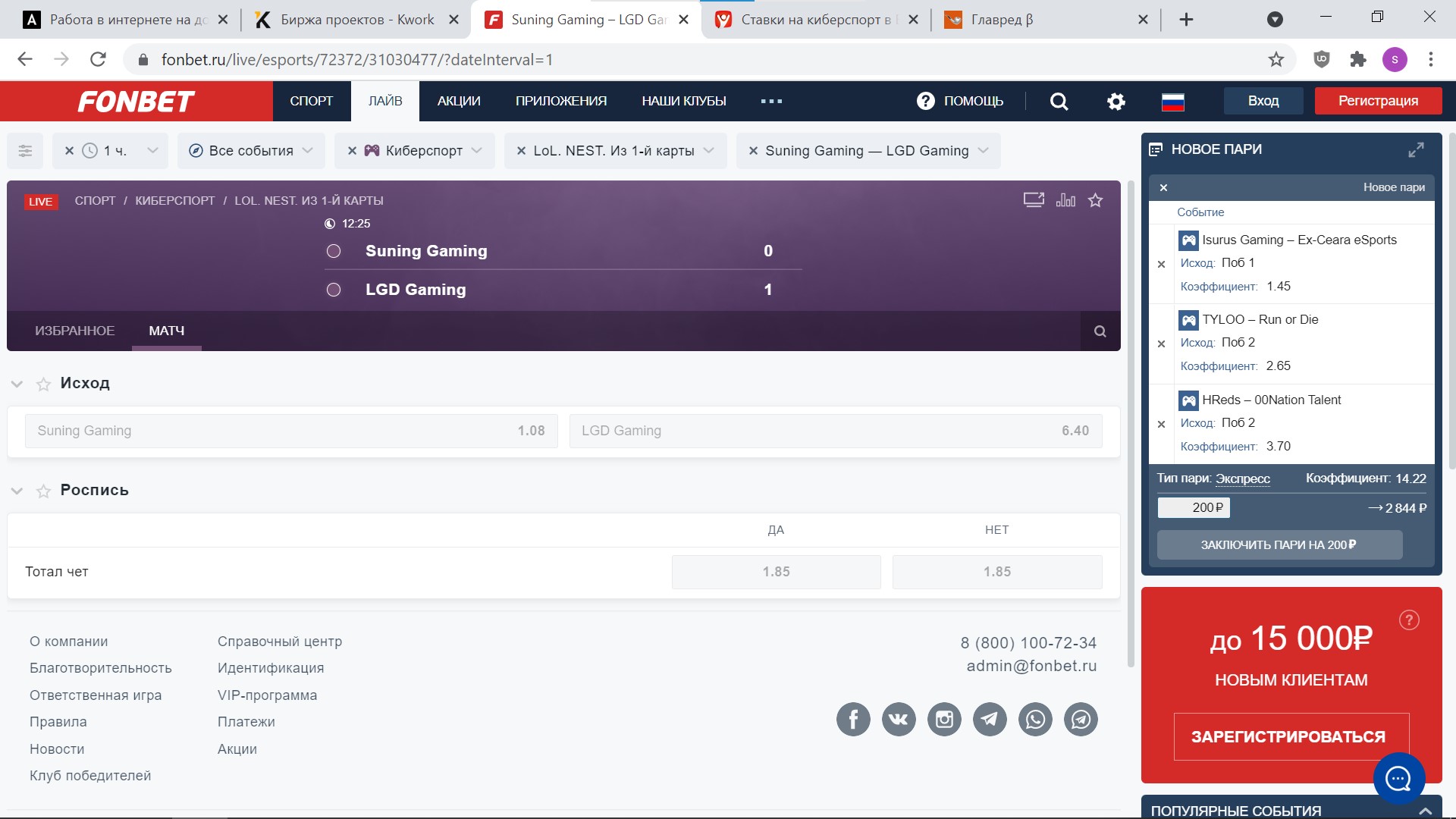
Task: Open Киберспорт sport dropdown
Action: coord(476,150)
